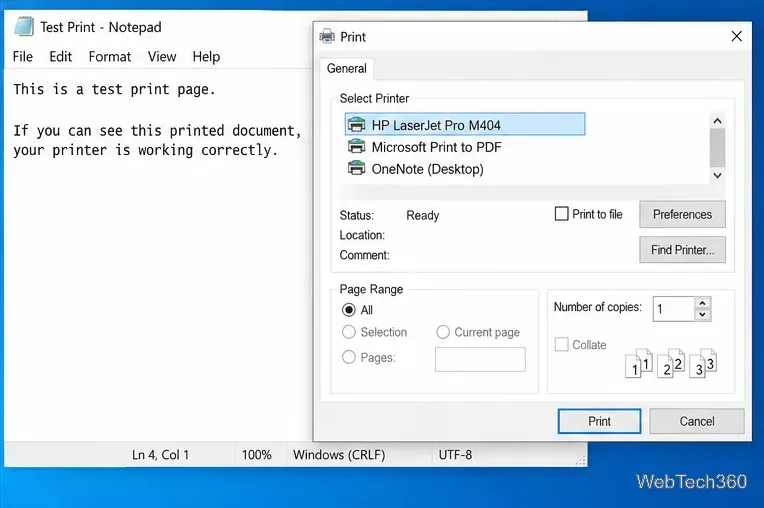764x508 pixels.
Task: Select the Pages radio button
Action: 348,357
